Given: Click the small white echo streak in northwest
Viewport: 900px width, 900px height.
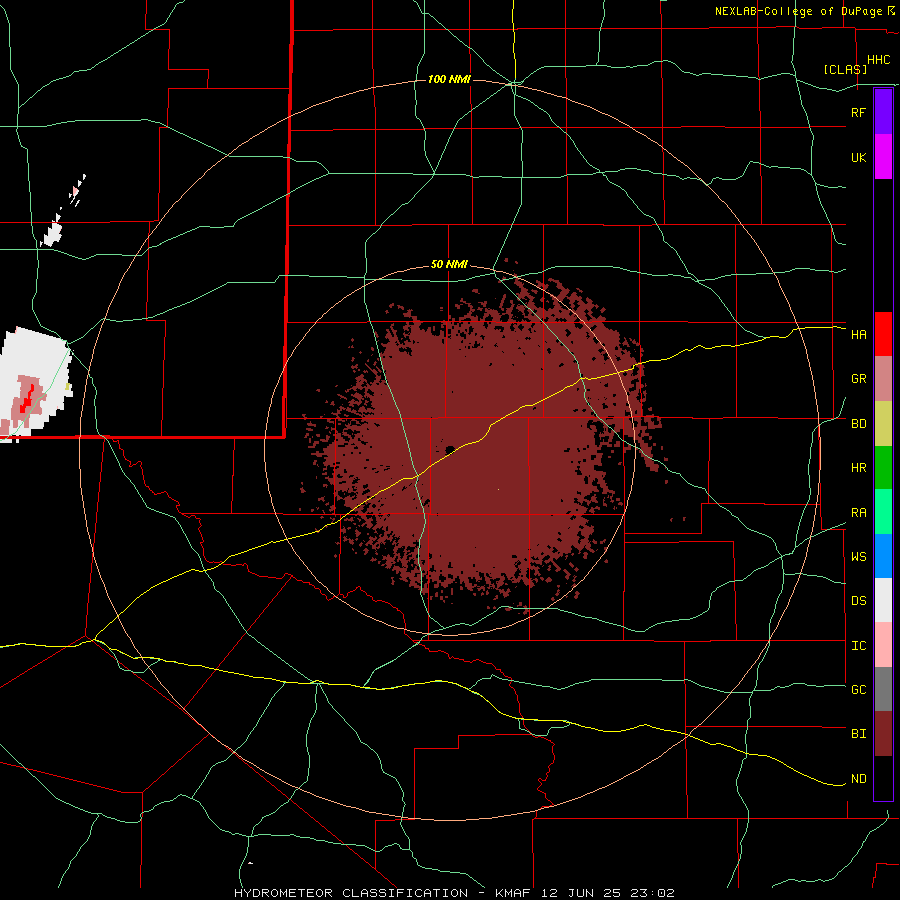Looking at the screenshot, I should click(x=53, y=231).
